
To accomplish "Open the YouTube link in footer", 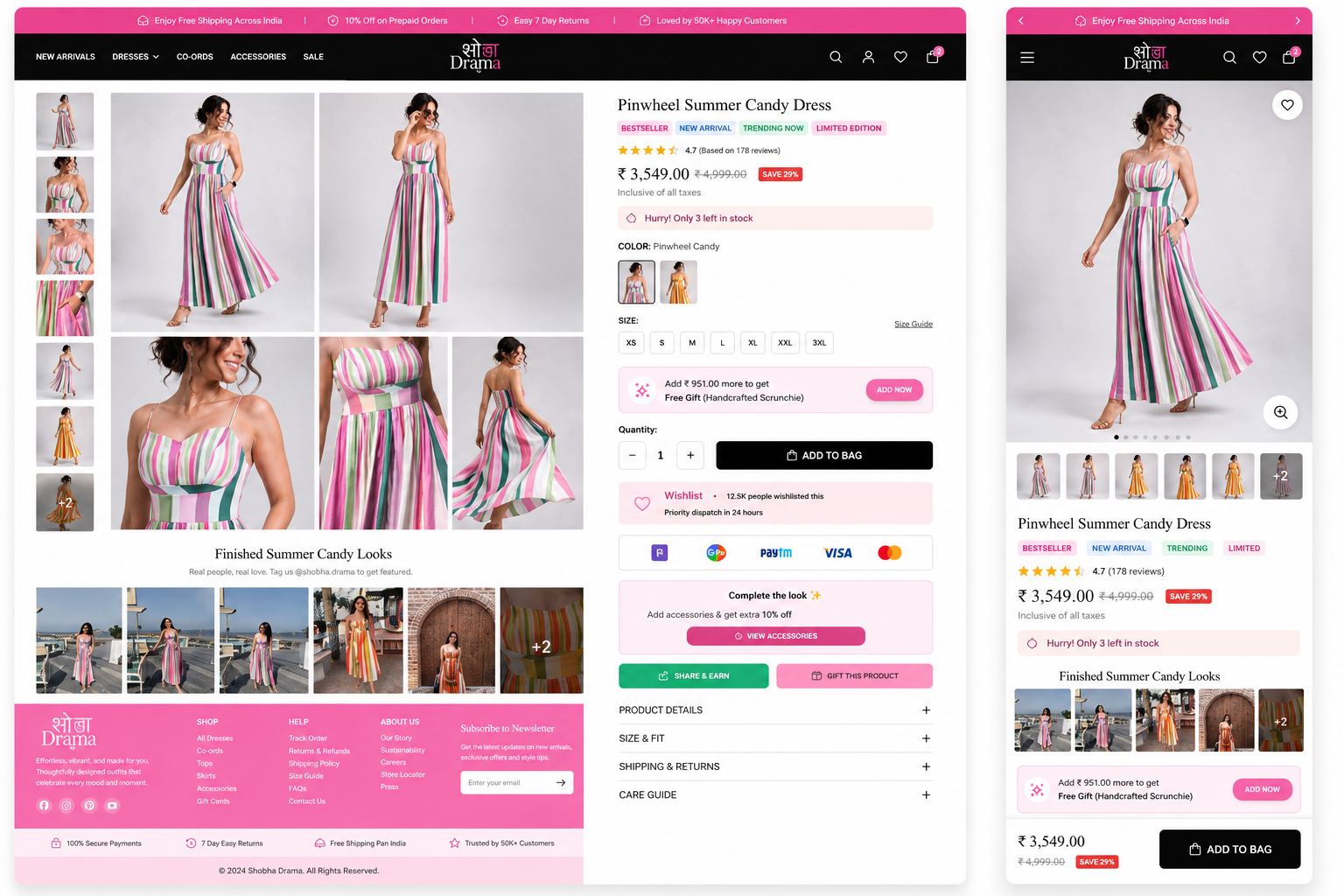I will (112, 806).
